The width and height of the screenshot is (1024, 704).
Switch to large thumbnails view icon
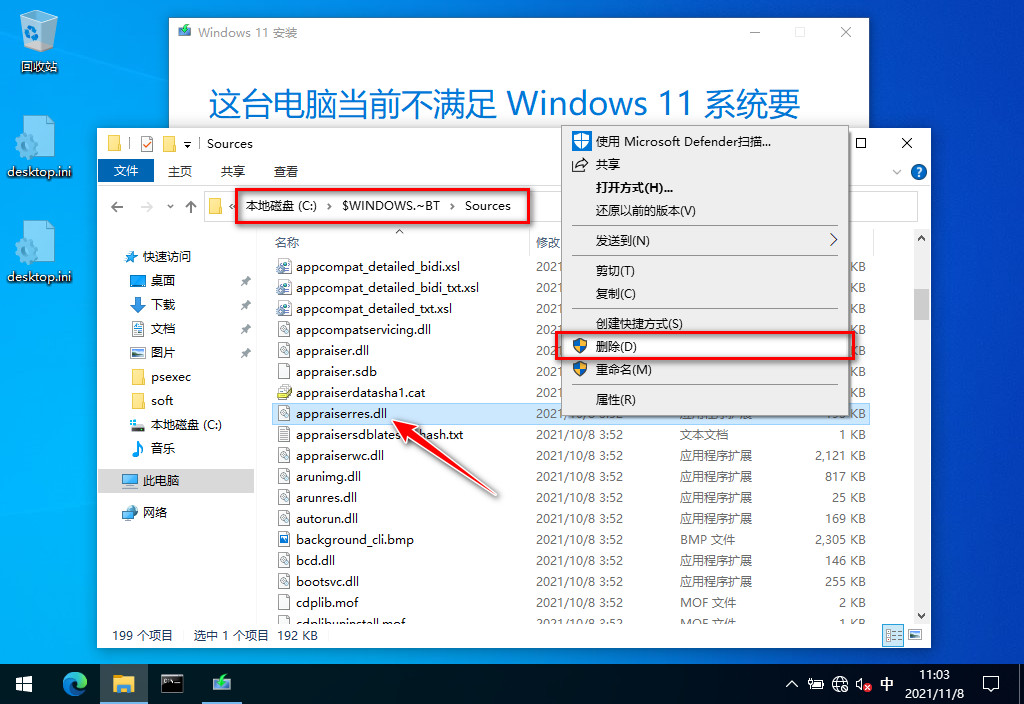click(915, 635)
